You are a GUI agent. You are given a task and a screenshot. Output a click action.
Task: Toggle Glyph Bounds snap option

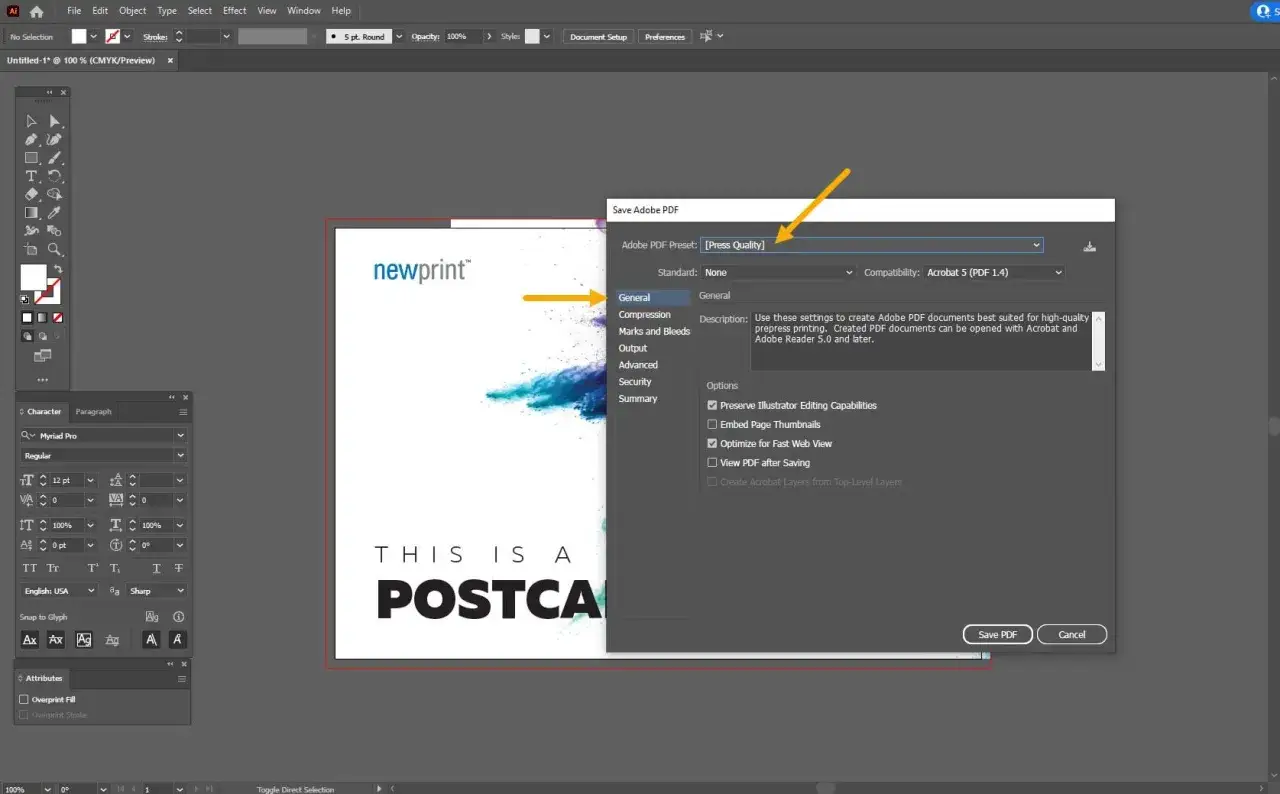coord(84,640)
